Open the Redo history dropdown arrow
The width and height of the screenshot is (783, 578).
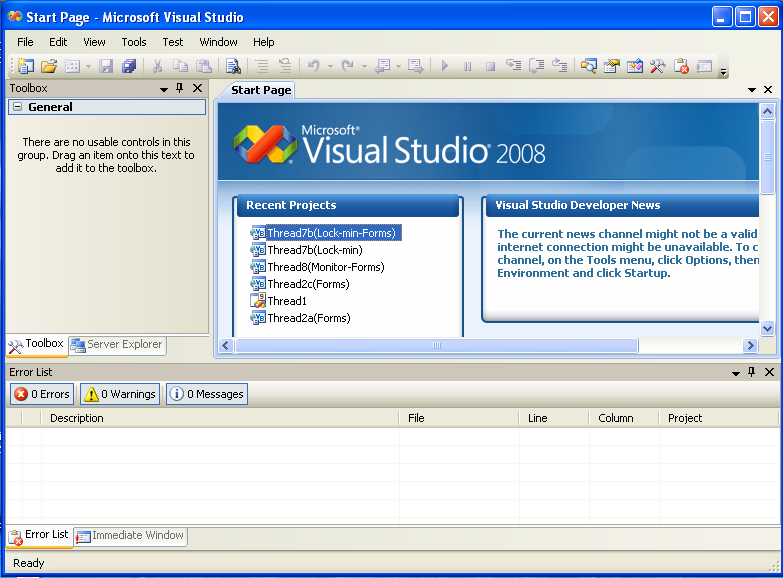point(364,66)
